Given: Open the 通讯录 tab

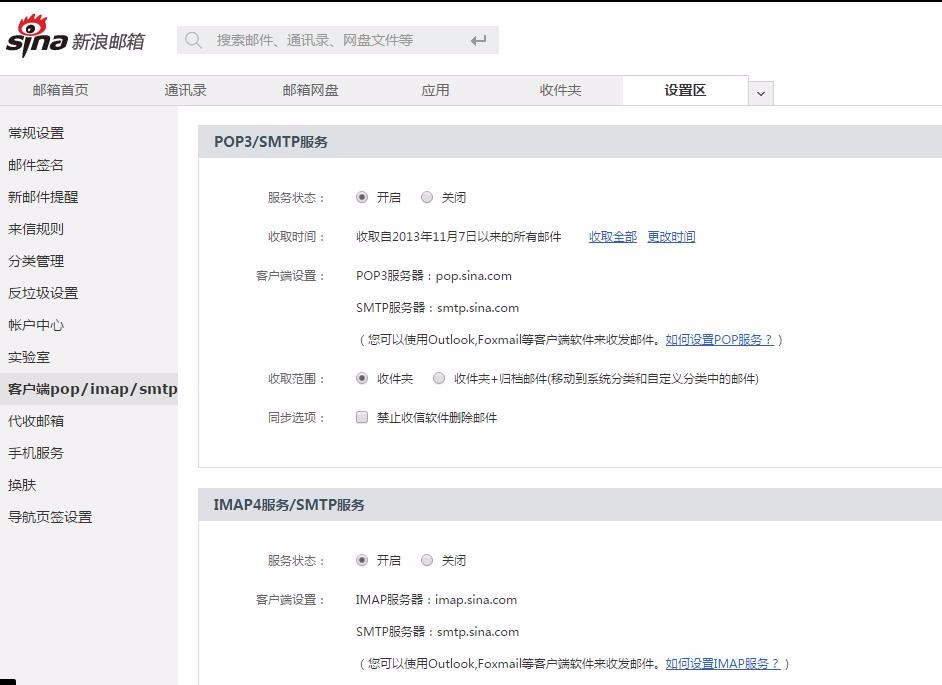Looking at the screenshot, I should point(185,90).
